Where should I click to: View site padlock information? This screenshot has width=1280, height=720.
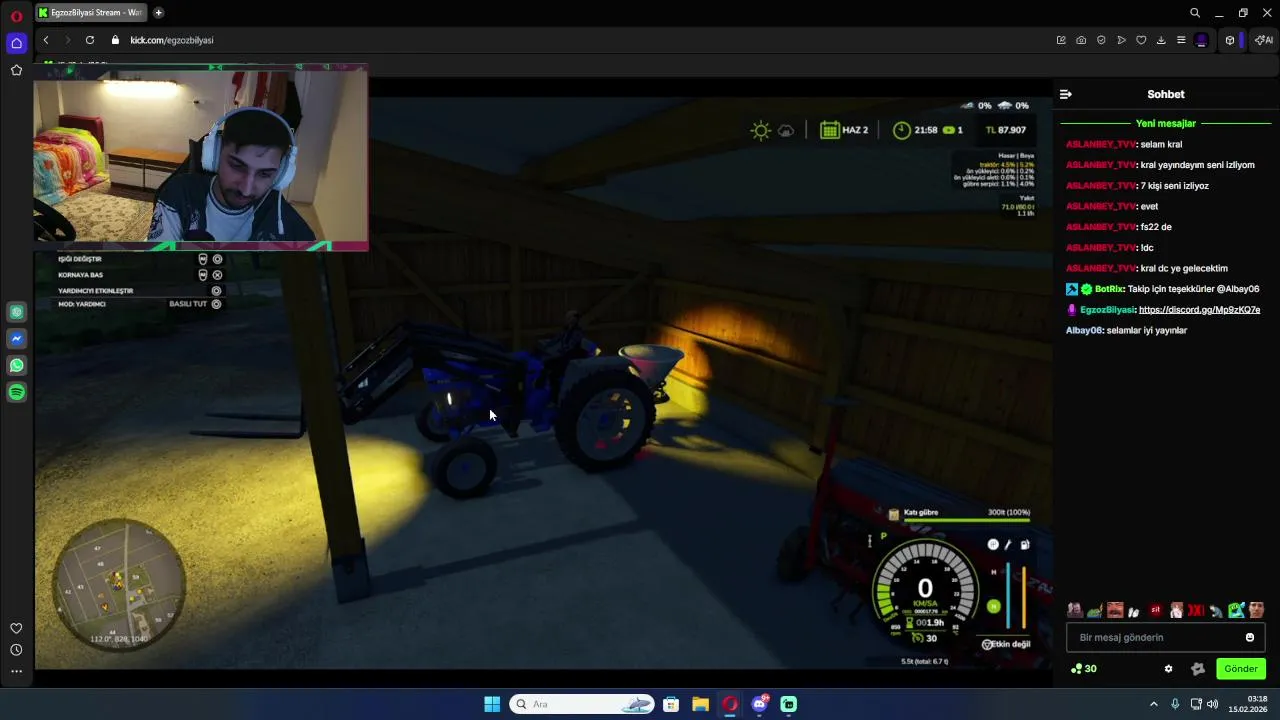[115, 40]
